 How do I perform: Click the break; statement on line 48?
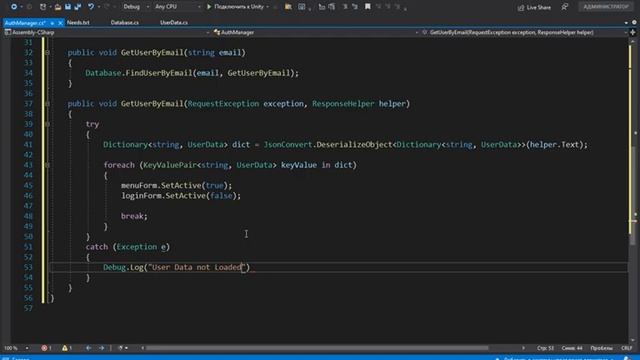[x=134, y=216]
